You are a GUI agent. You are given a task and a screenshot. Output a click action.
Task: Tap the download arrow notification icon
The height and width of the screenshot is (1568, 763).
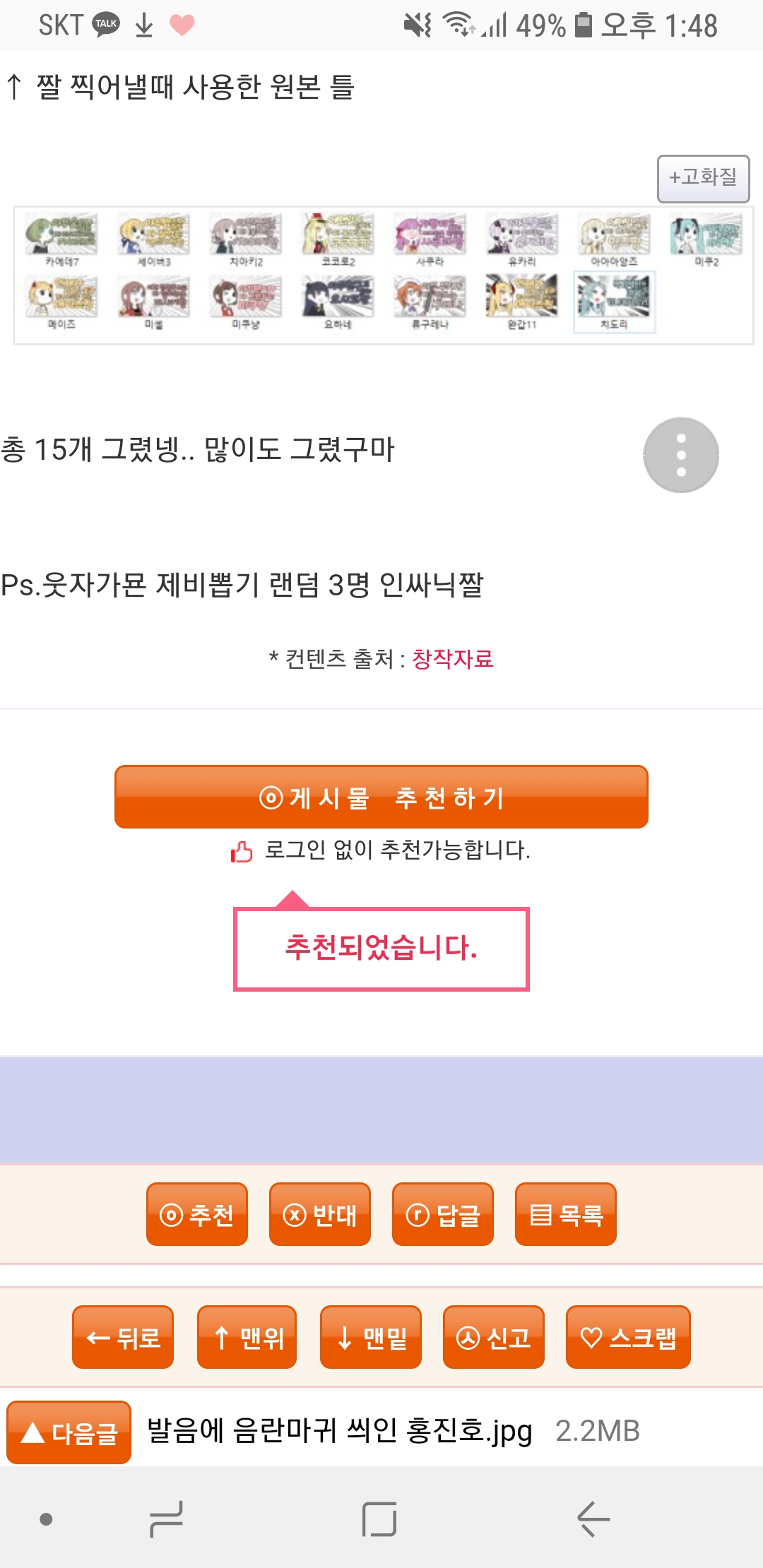[x=144, y=25]
